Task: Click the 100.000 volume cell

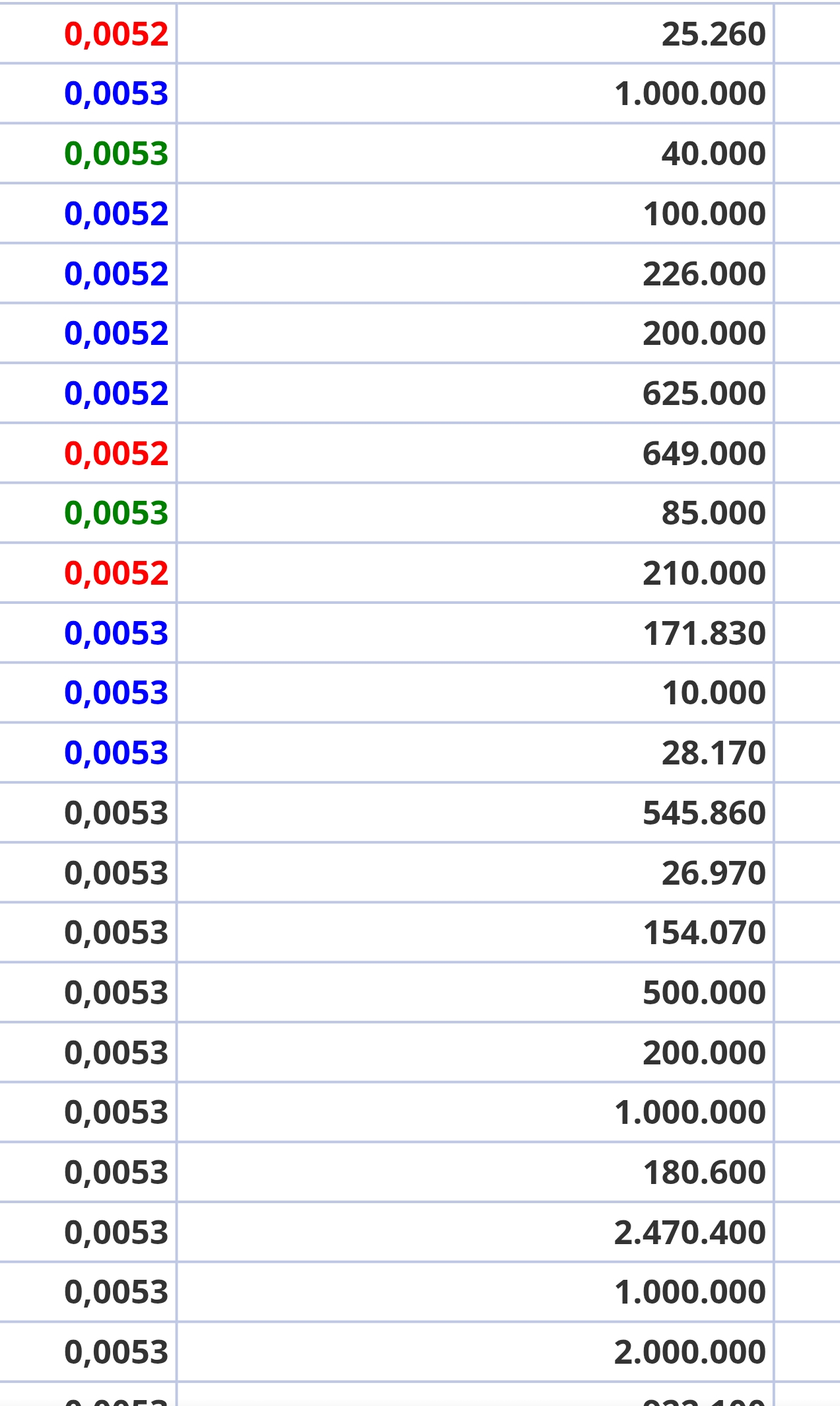Action: coord(704,214)
